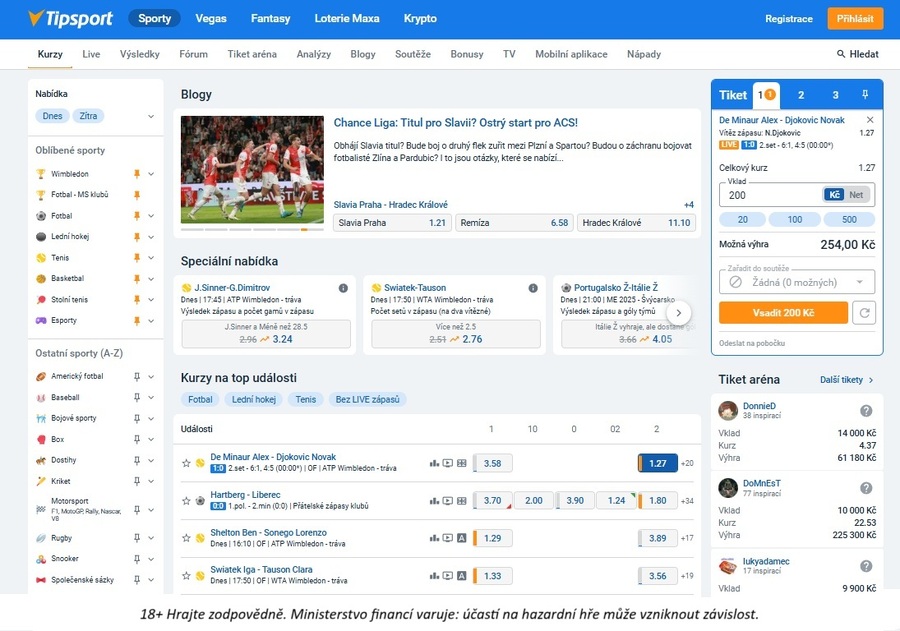Open DonnieD's profile avatar

pos(728,411)
